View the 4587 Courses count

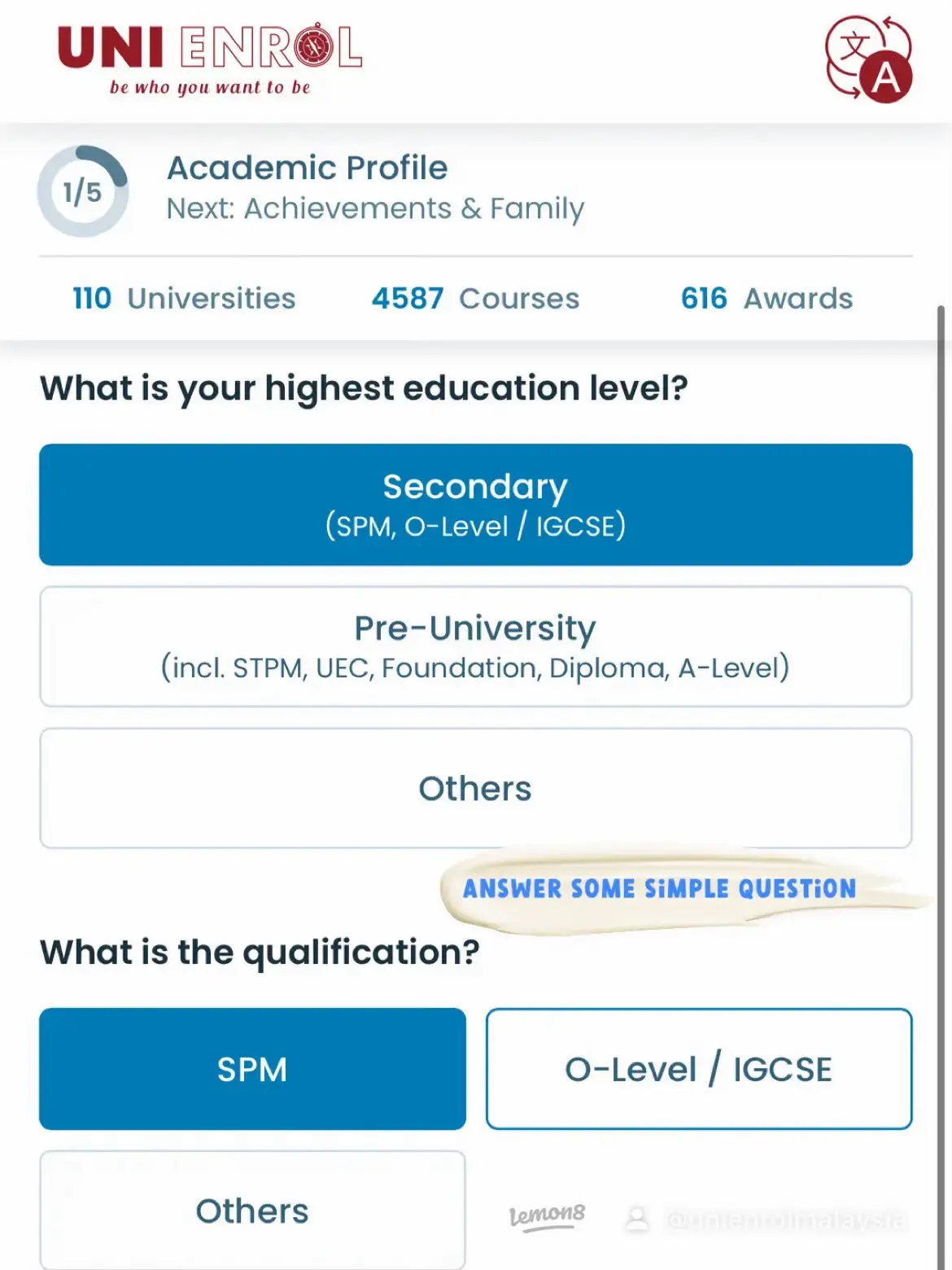point(475,298)
